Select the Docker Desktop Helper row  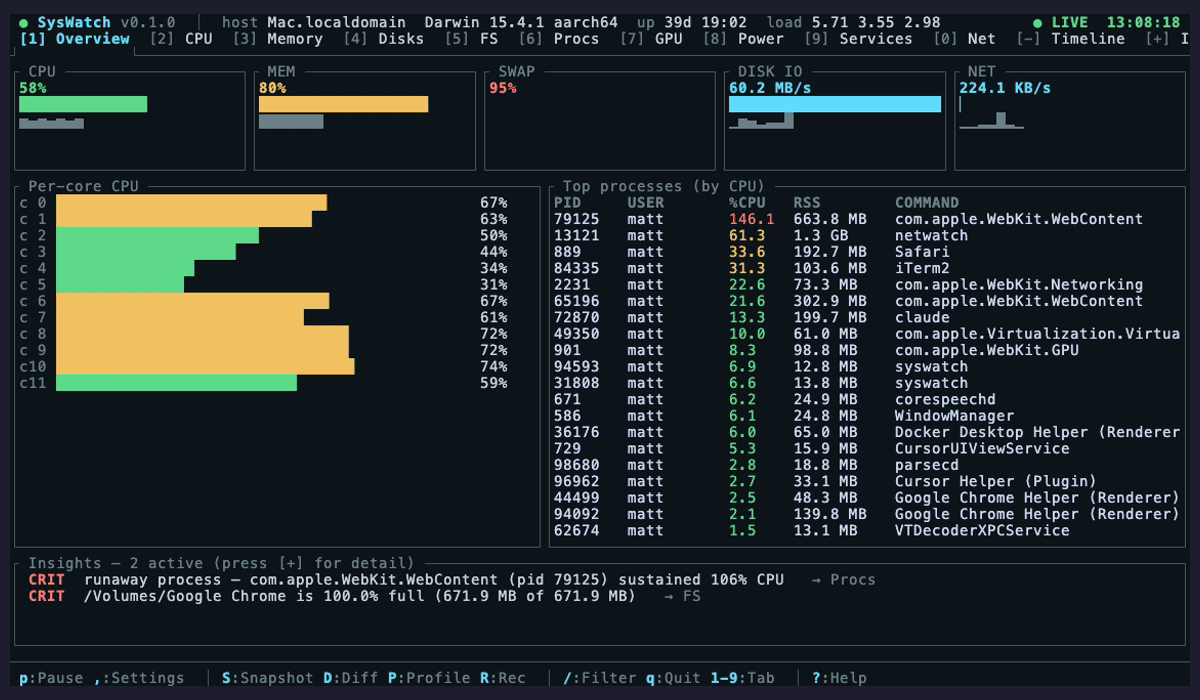pos(867,432)
